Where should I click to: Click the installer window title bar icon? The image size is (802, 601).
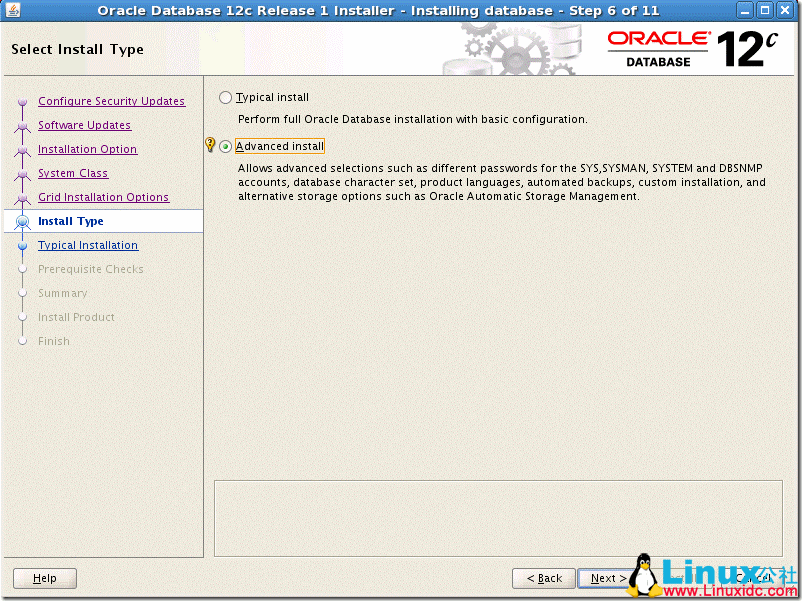[x=11, y=10]
